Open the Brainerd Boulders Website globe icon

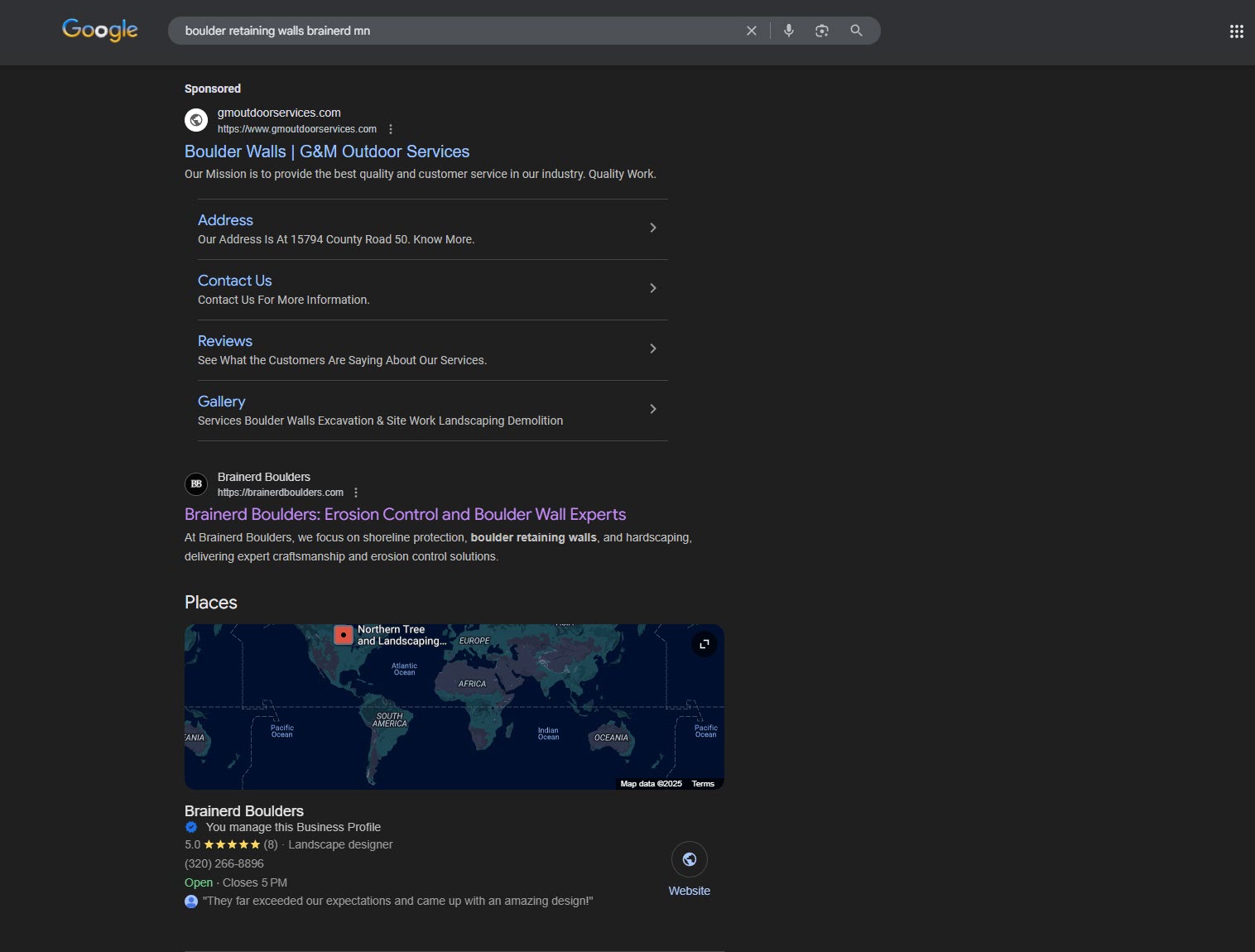point(690,859)
